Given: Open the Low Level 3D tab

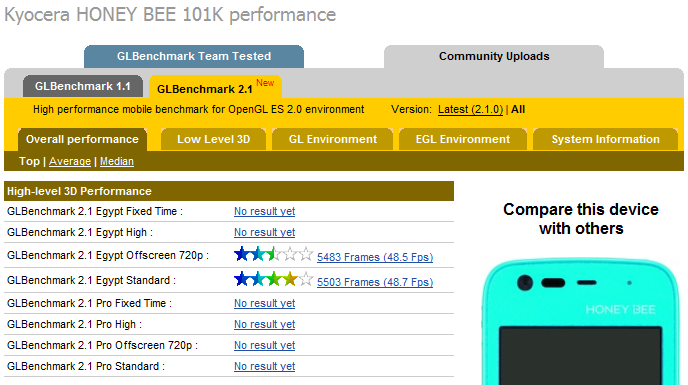Looking at the screenshot, I should 213,139.
